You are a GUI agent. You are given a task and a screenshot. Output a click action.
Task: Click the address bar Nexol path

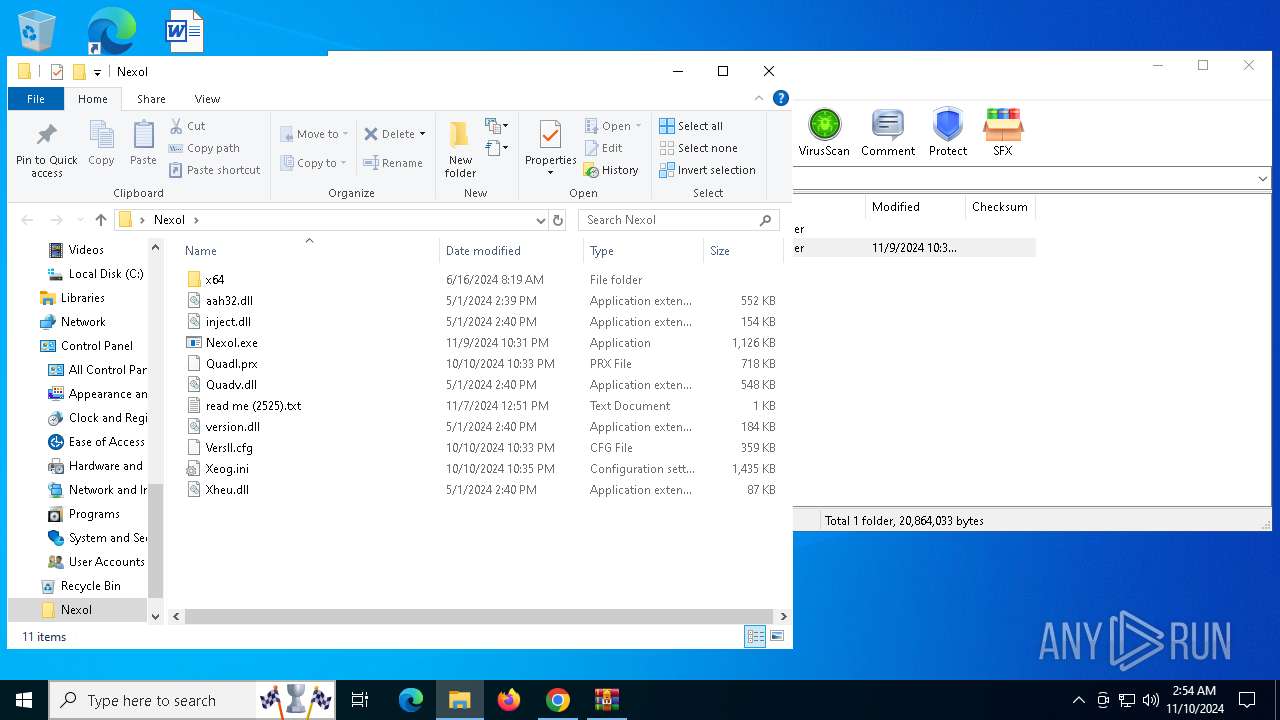[169, 220]
